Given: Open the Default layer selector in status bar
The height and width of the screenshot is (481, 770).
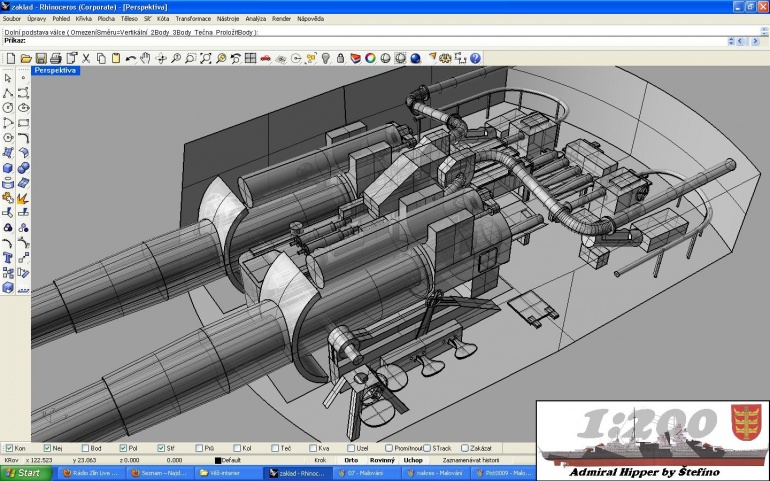Looking at the screenshot, I should [228, 460].
